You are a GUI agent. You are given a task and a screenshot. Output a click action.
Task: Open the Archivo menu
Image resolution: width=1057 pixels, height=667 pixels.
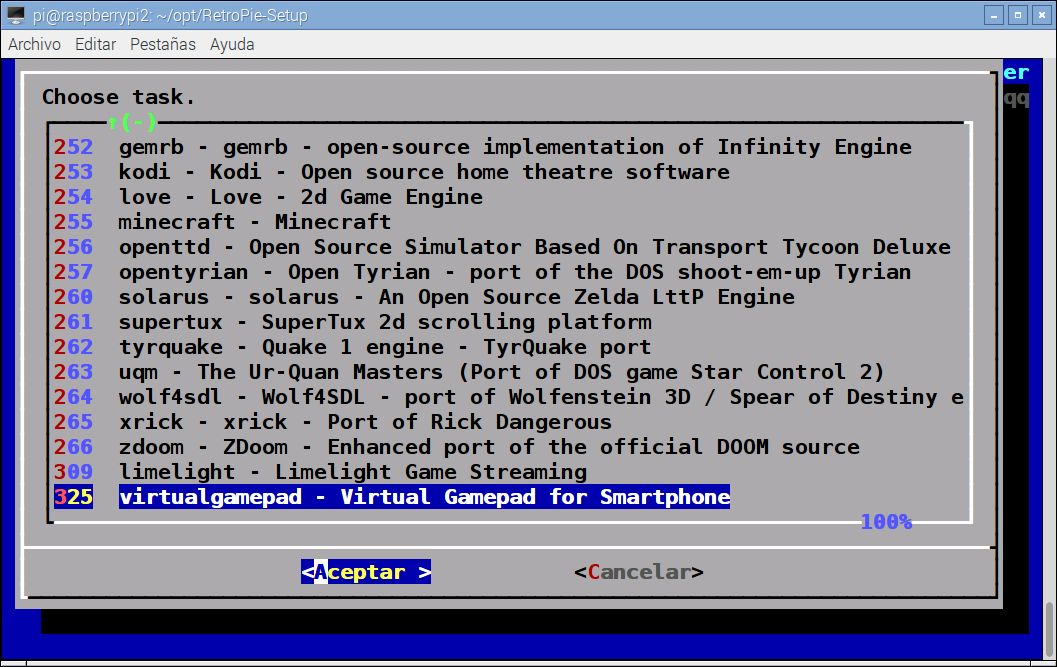(34, 45)
